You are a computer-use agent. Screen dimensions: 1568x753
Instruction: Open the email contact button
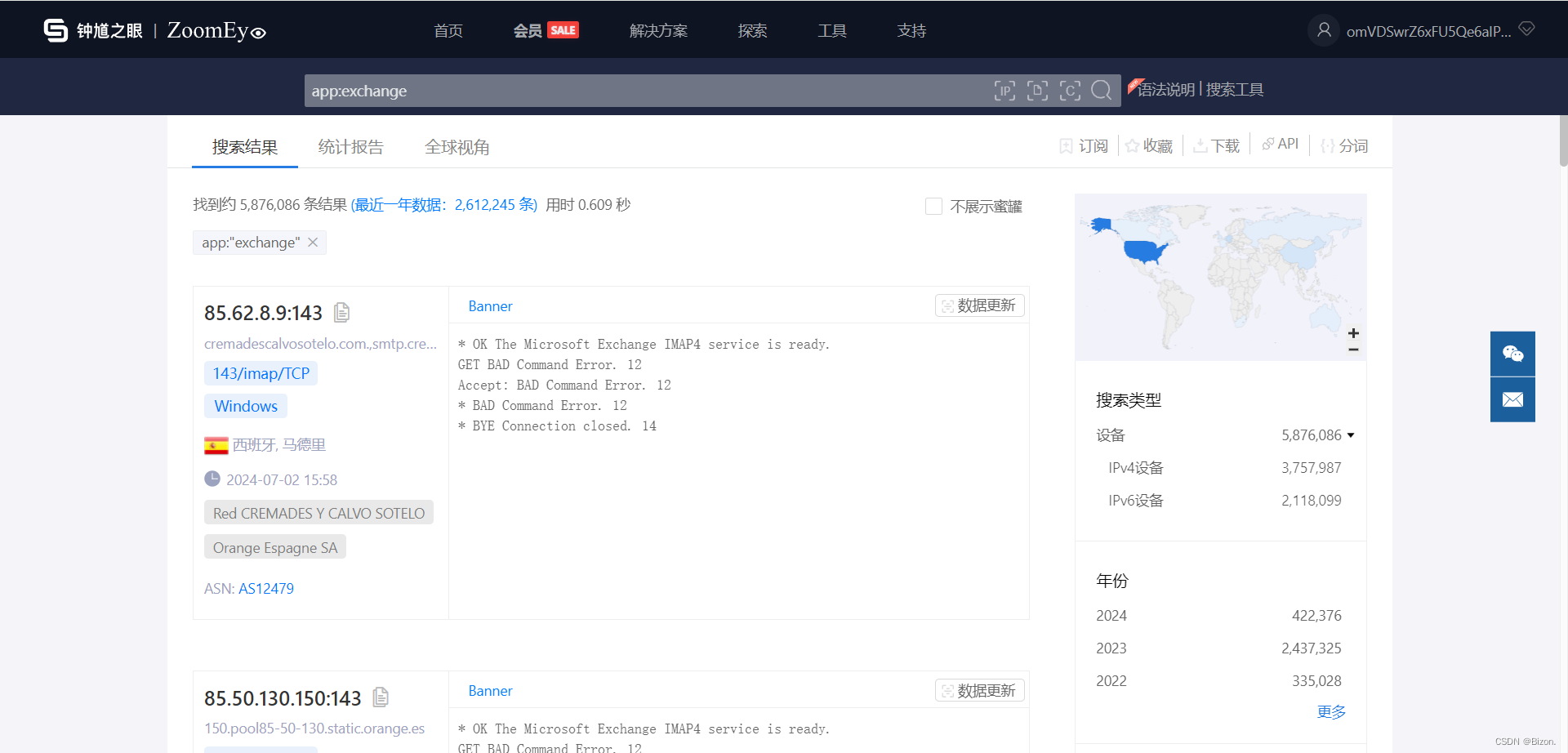coord(1512,399)
